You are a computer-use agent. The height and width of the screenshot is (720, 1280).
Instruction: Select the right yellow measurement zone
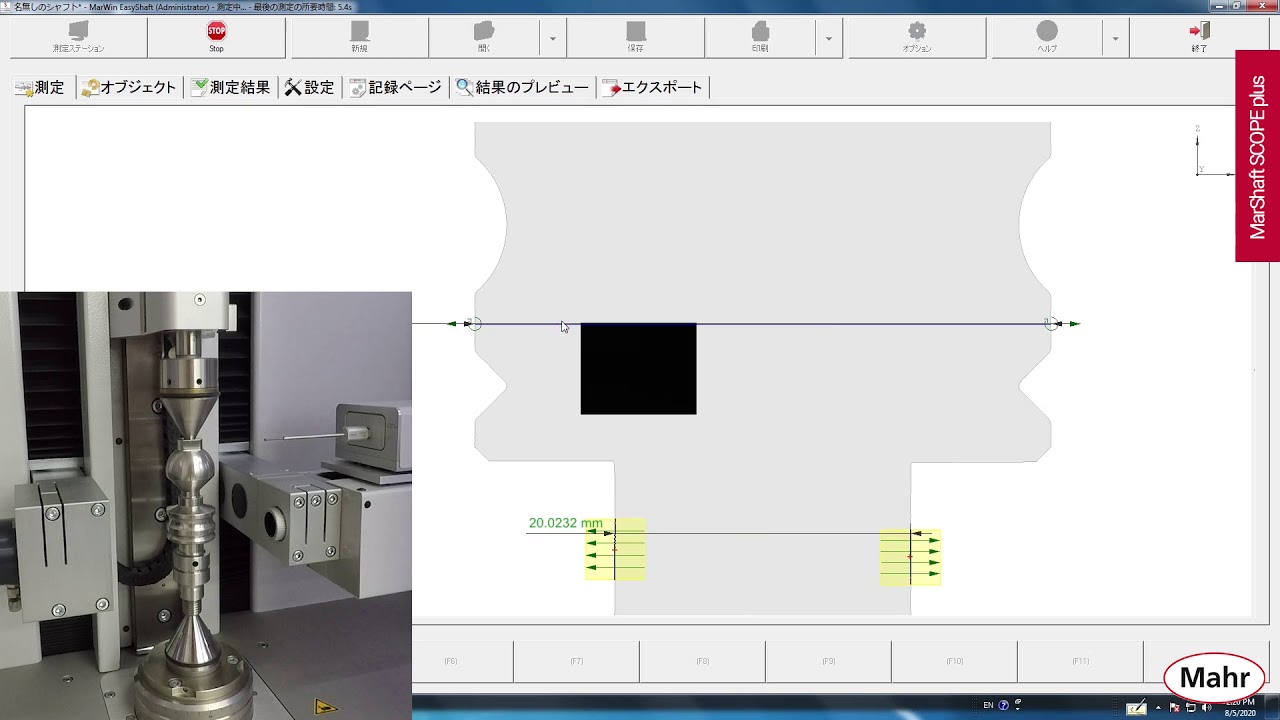pos(910,556)
